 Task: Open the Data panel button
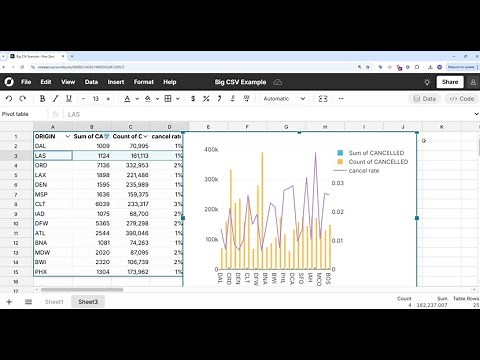pos(424,99)
